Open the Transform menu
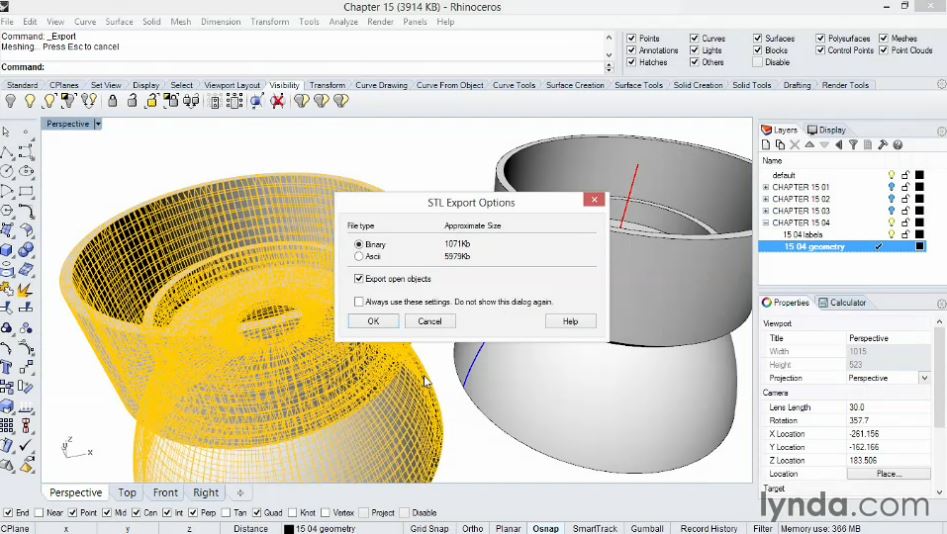 [269, 22]
